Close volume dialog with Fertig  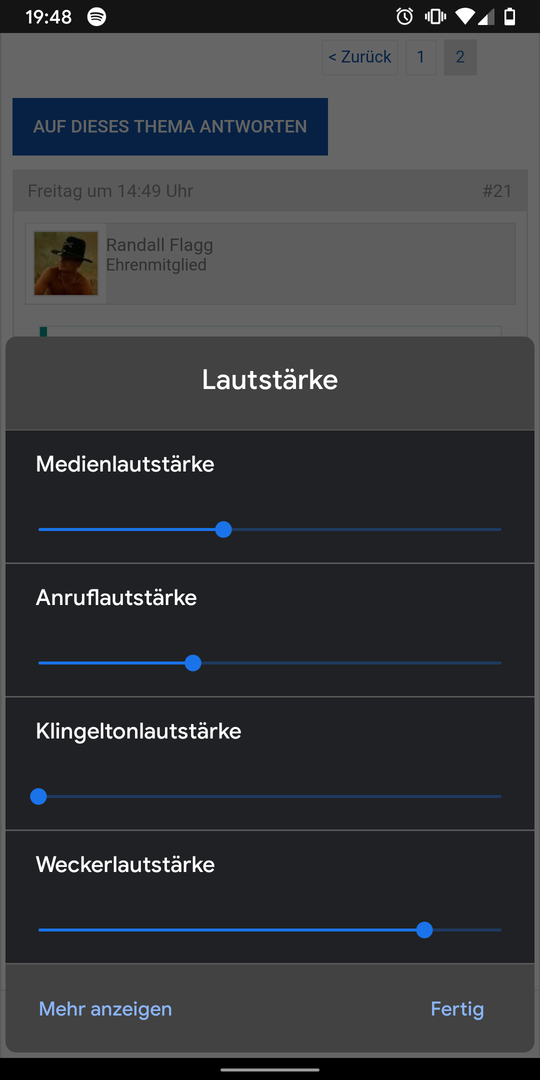coord(457,1009)
